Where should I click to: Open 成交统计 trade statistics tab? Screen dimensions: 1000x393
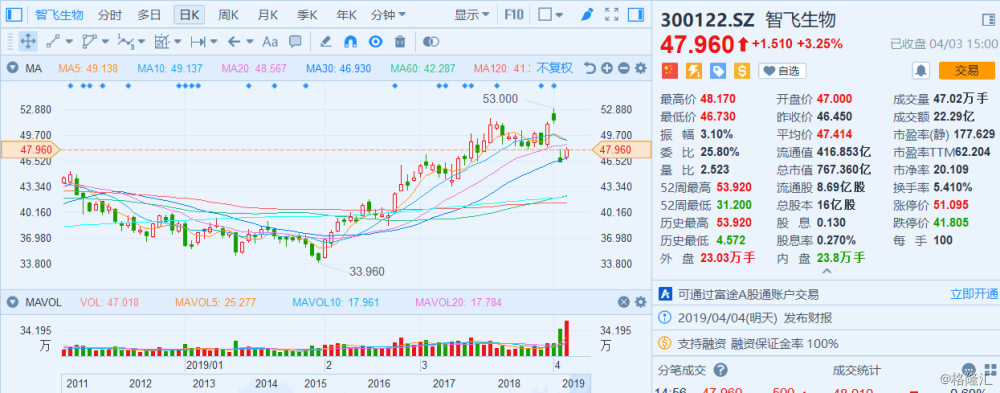pos(857,370)
